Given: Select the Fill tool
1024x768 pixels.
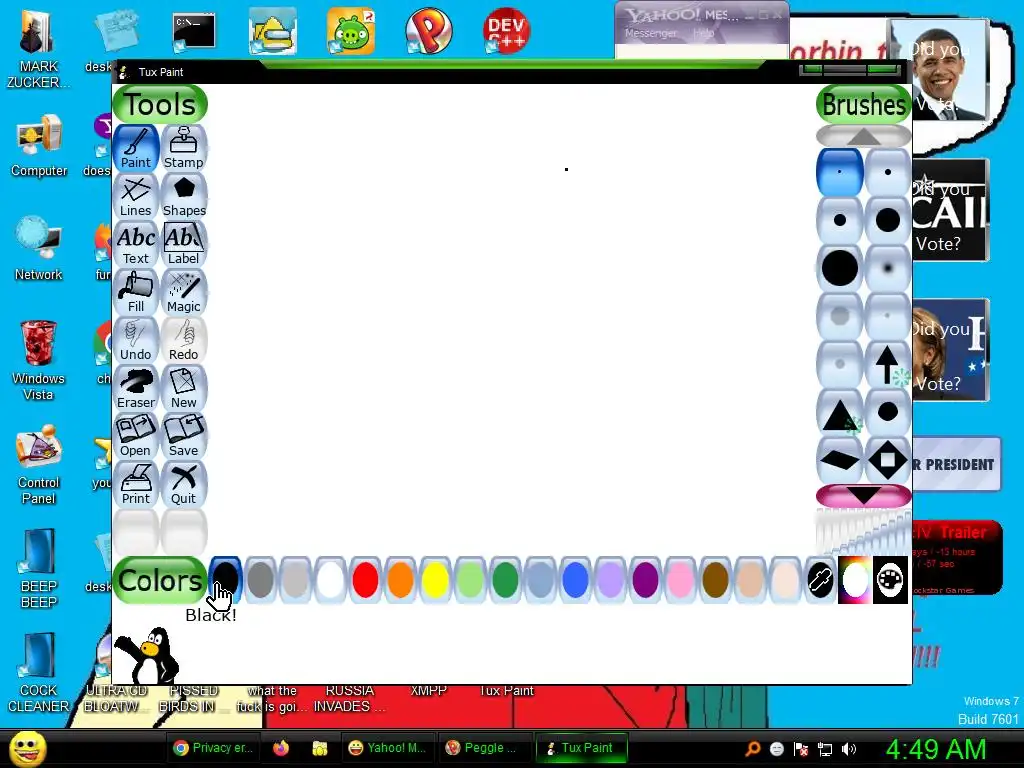Looking at the screenshot, I should click(x=136, y=292).
